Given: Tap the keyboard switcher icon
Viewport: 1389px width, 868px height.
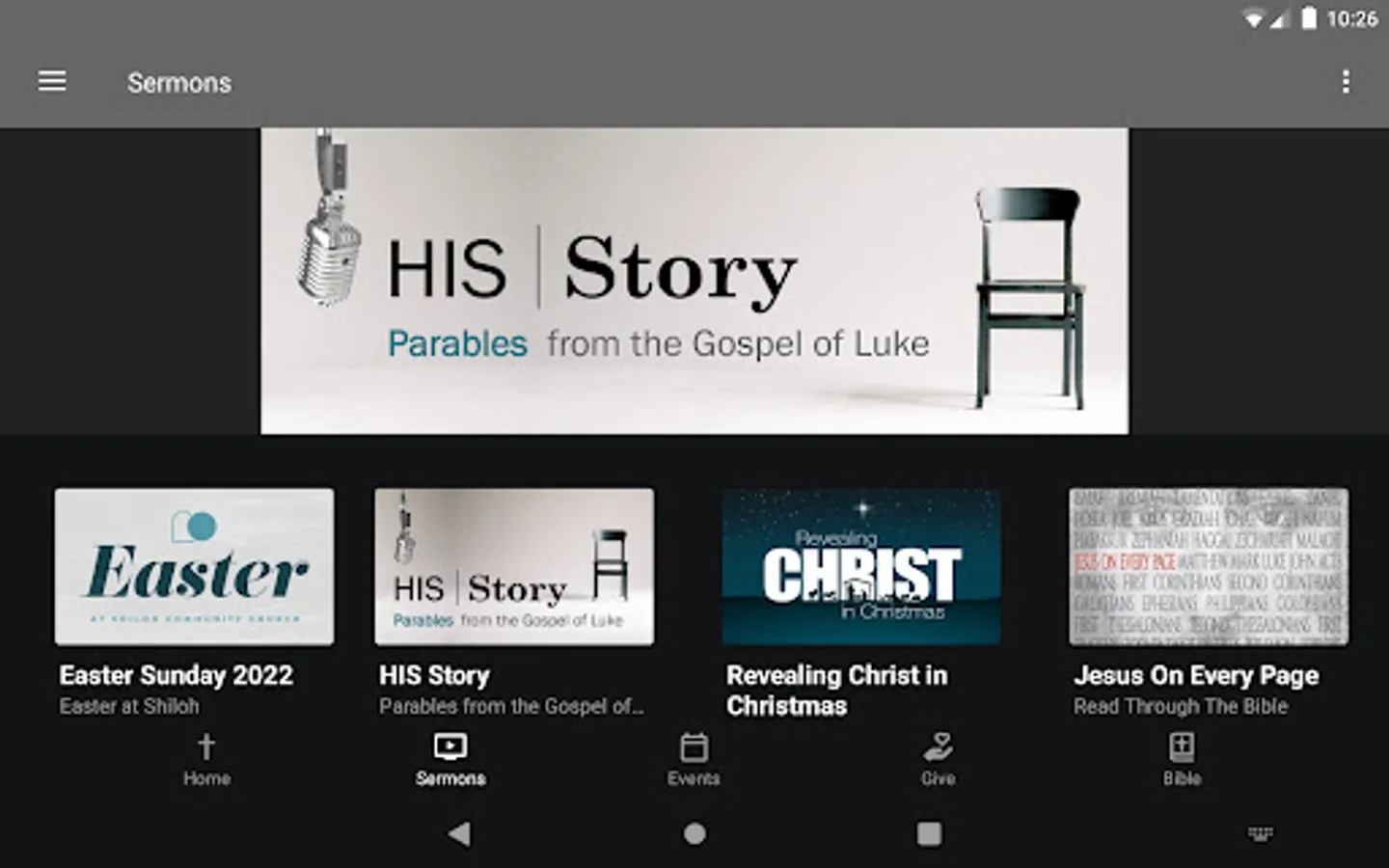Looking at the screenshot, I should point(1261,833).
